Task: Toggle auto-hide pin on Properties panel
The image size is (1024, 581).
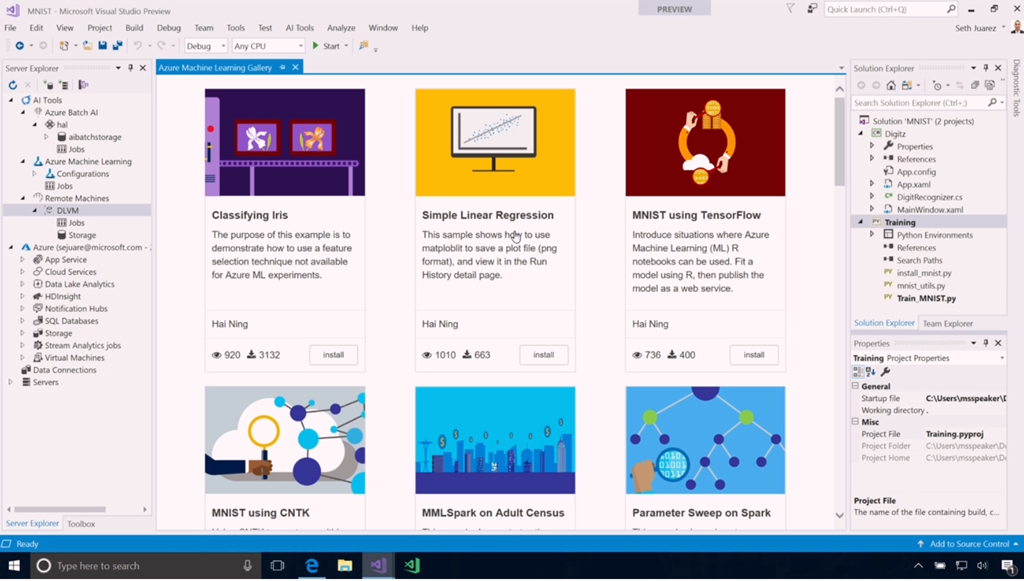Action: click(986, 343)
